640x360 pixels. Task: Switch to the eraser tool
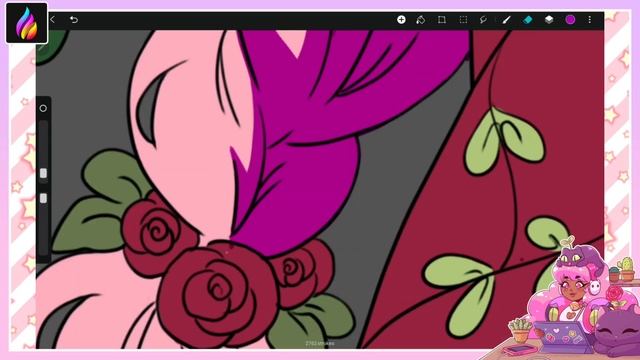[527, 20]
